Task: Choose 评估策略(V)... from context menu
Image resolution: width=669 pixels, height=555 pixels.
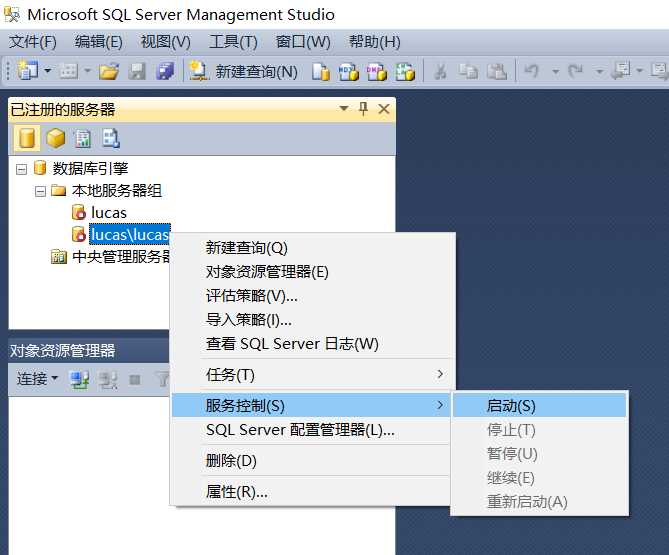Action: [313, 296]
